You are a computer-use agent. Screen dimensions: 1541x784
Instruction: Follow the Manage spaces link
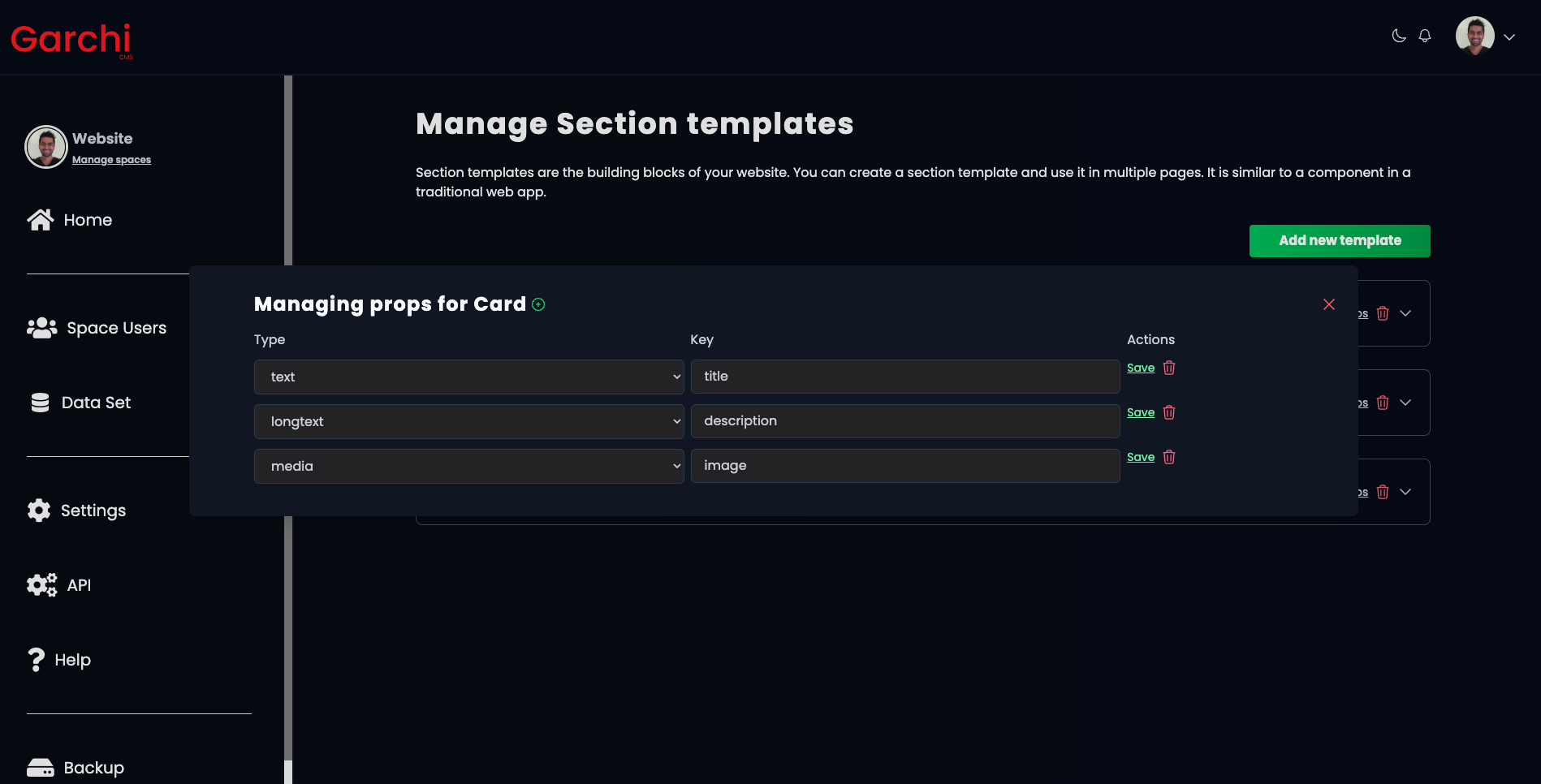[x=111, y=160]
